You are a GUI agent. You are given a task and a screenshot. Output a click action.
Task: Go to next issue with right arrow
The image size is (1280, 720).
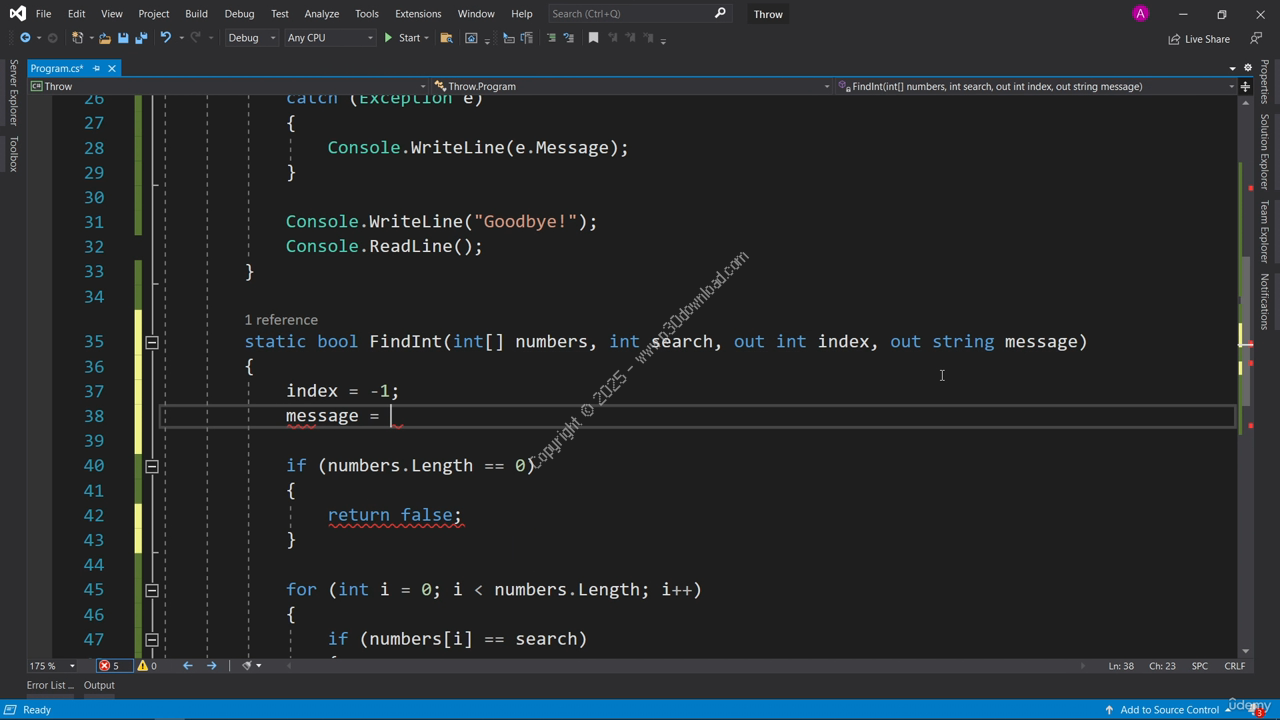pyautogui.click(x=211, y=666)
